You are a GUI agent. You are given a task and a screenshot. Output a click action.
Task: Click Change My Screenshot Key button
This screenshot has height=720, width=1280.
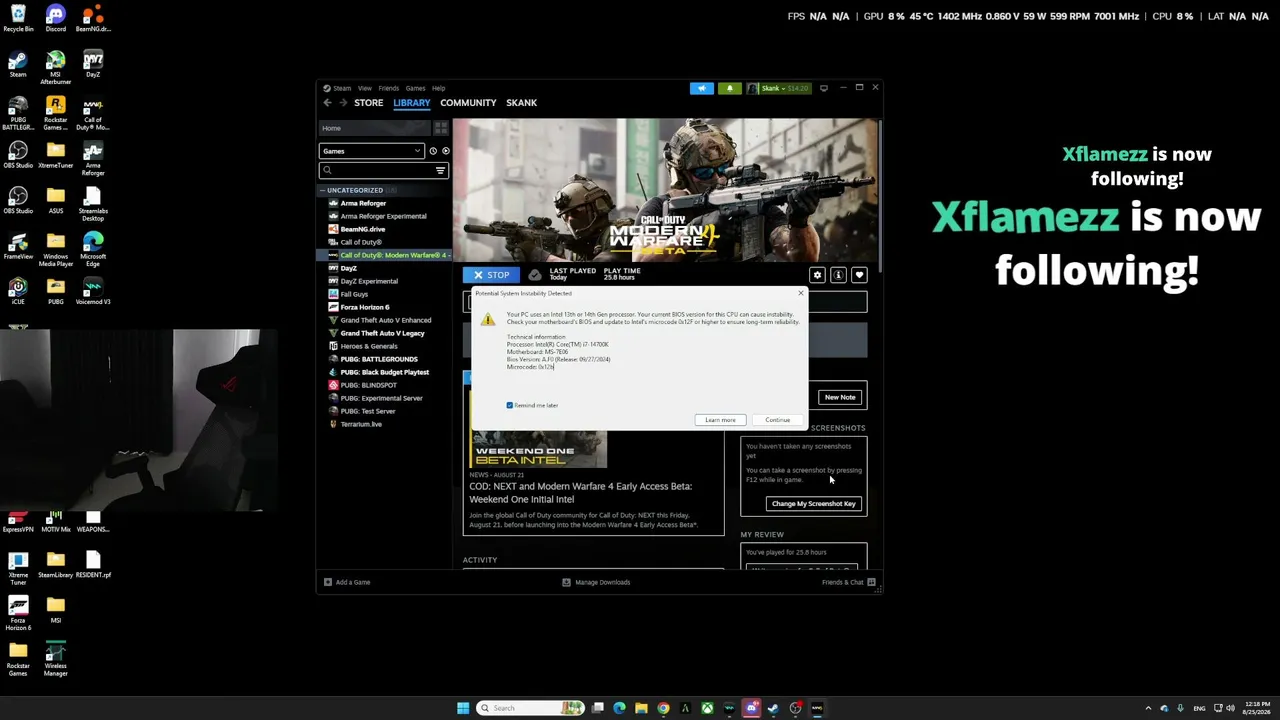tap(814, 503)
